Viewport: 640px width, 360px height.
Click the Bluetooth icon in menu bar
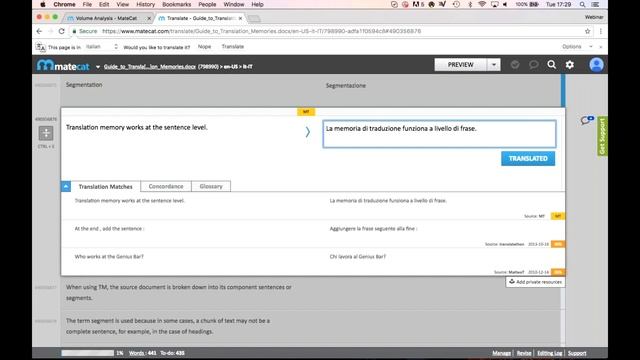coord(470,4)
